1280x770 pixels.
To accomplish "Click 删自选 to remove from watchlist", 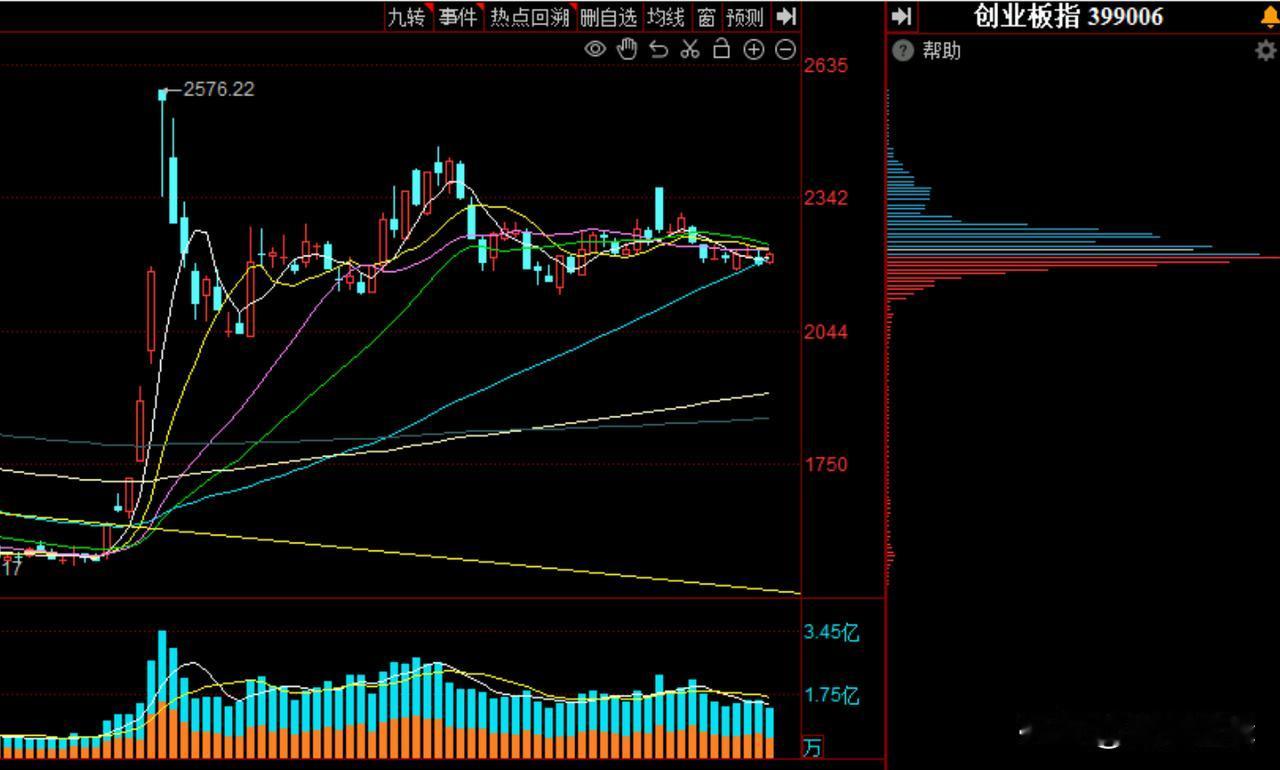I will [x=608, y=17].
